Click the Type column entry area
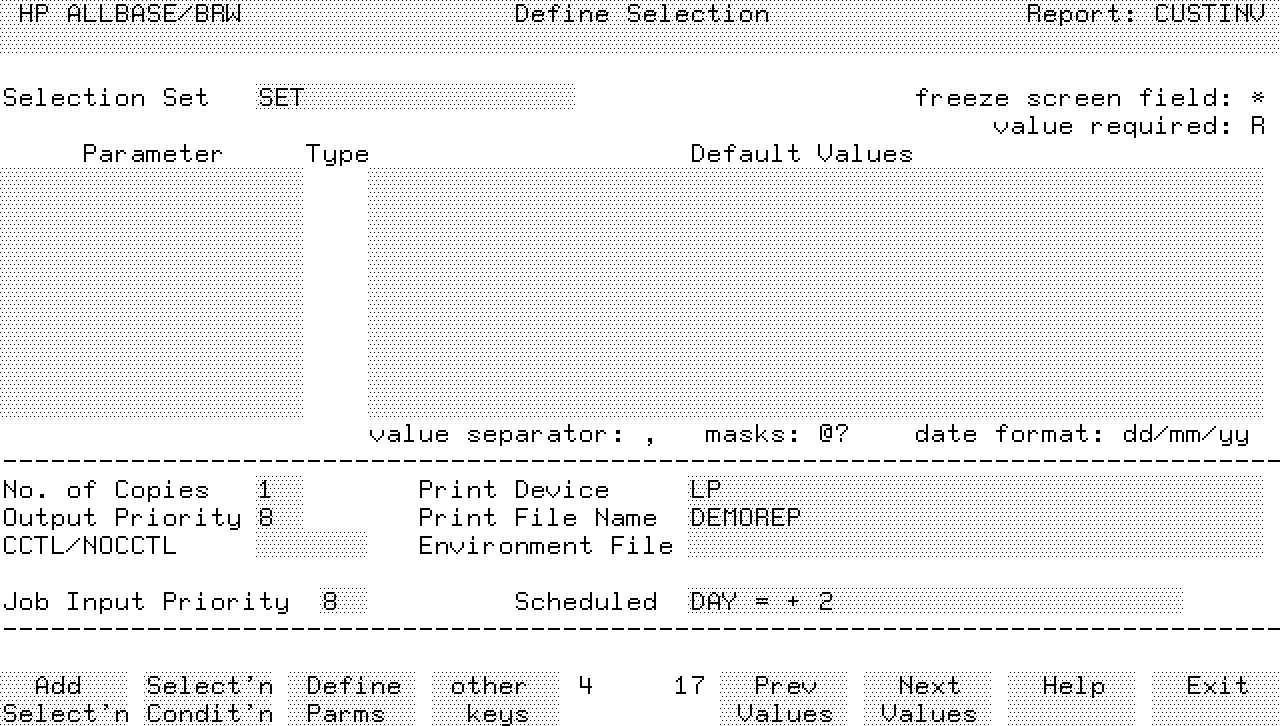The height and width of the screenshot is (726, 1280). (335, 292)
